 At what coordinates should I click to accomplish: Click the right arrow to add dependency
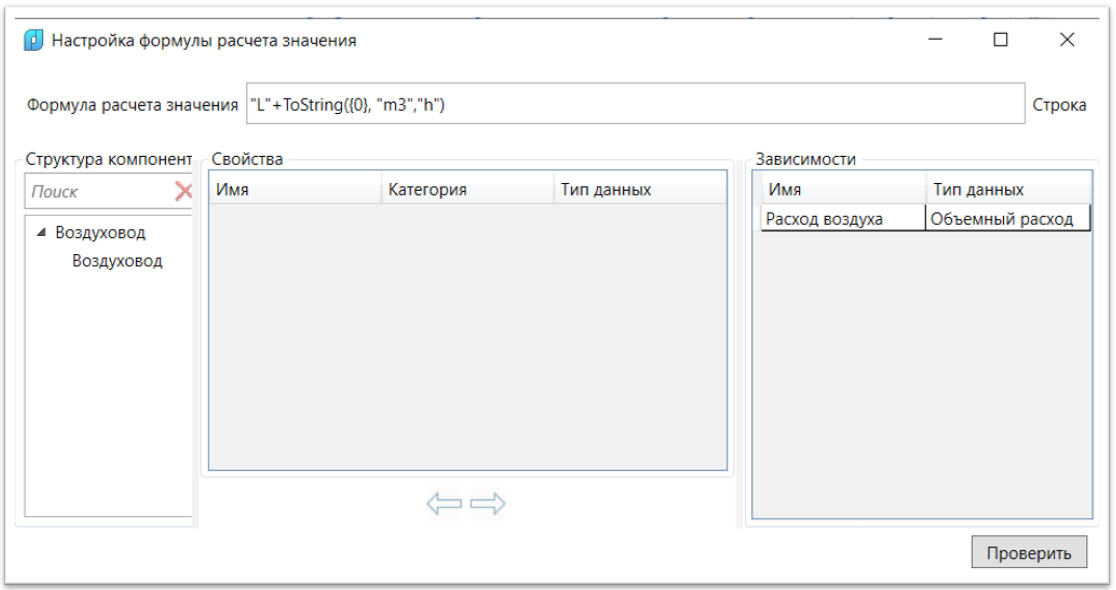(x=488, y=504)
